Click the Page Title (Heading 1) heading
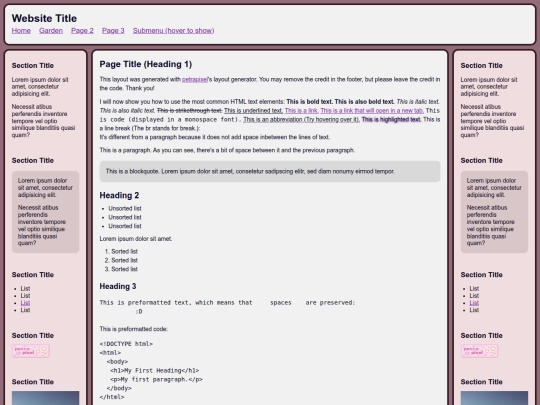Screen dimensions: 540x405 click(146, 64)
